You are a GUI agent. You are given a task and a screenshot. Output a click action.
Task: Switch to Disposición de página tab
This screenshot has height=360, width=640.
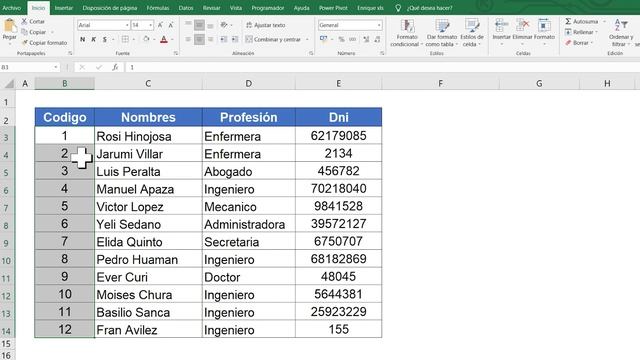coord(110,8)
